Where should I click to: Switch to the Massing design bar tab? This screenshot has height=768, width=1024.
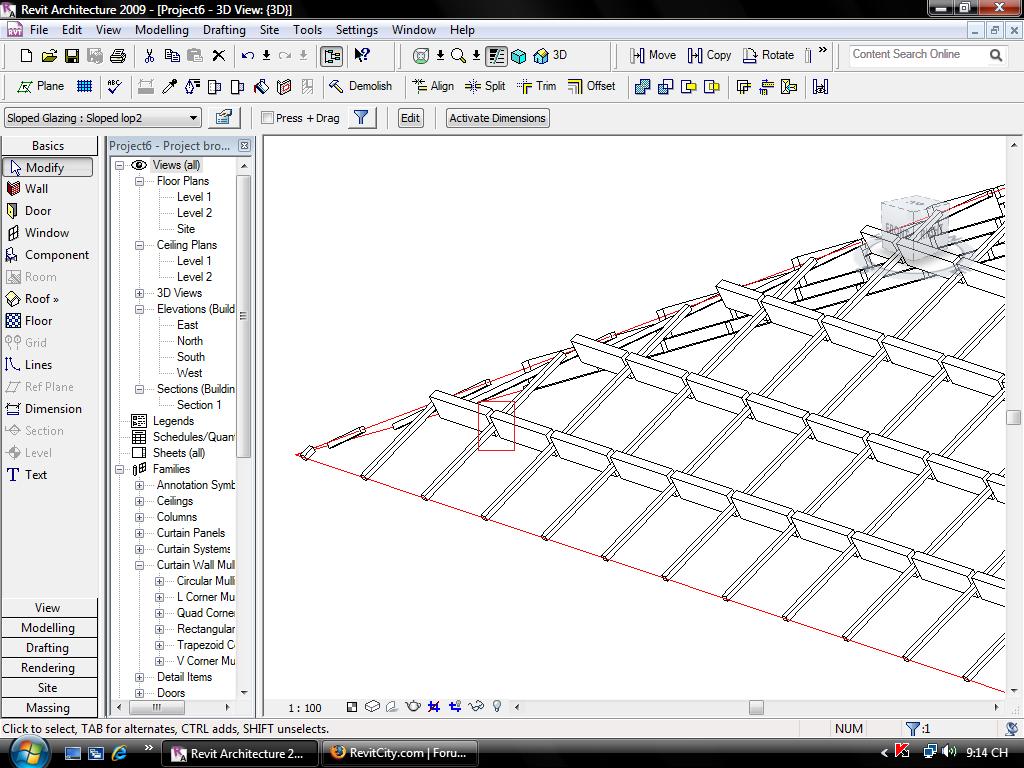pyautogui.click(x=48, y=708)
